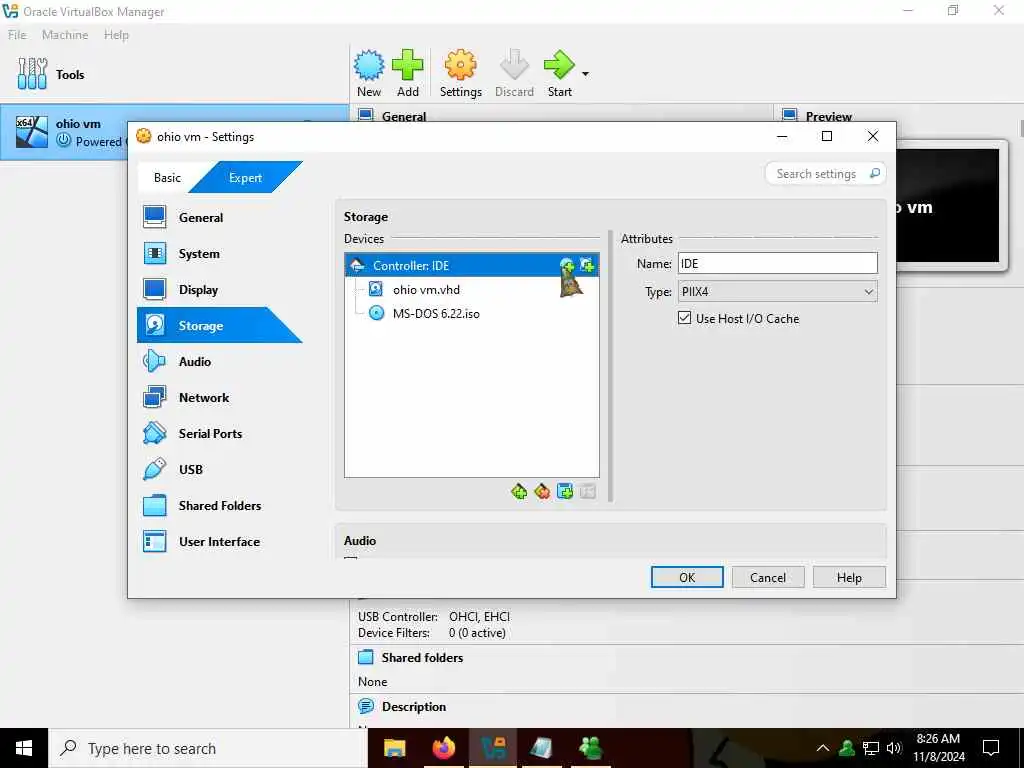Screen dimensions: 1024x768
Task: Click the Preview section header in Manager
Action: coord(828,117)
